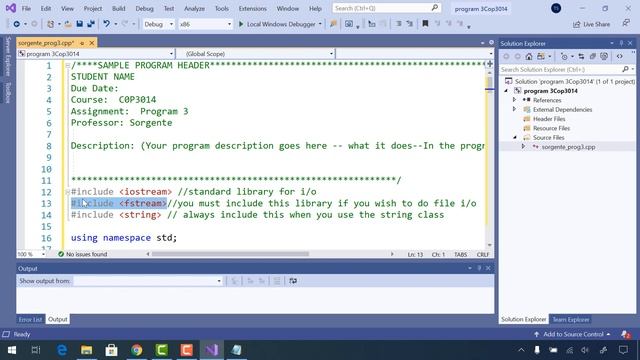Select Header Files in Solution Explorer

(549, 119)
